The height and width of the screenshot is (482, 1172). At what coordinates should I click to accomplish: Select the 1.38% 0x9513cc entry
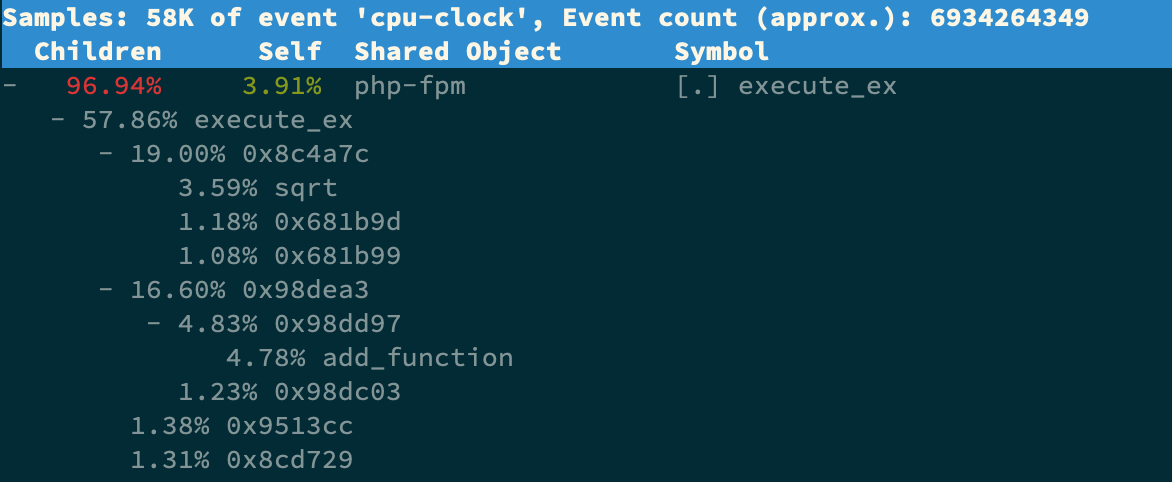(241, 426)
